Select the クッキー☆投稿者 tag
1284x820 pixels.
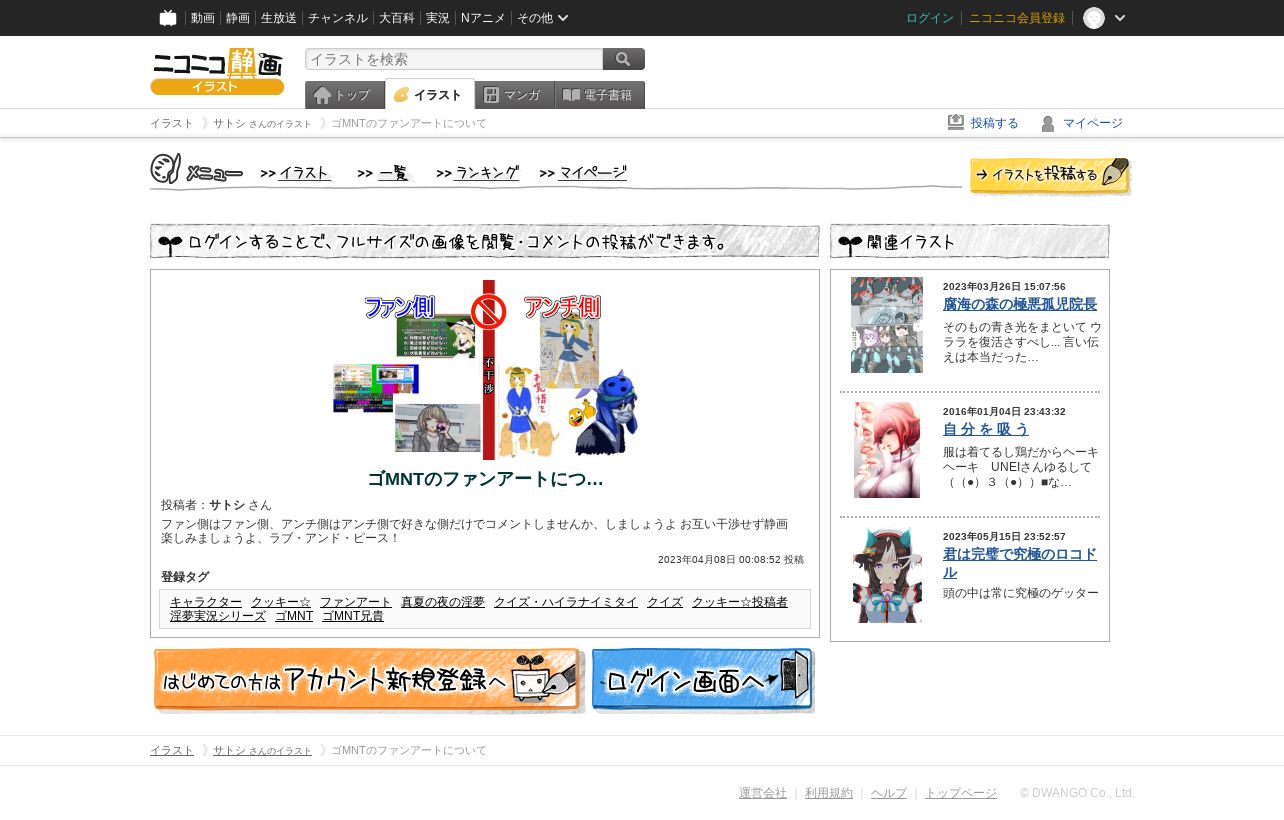click(740, 602)
